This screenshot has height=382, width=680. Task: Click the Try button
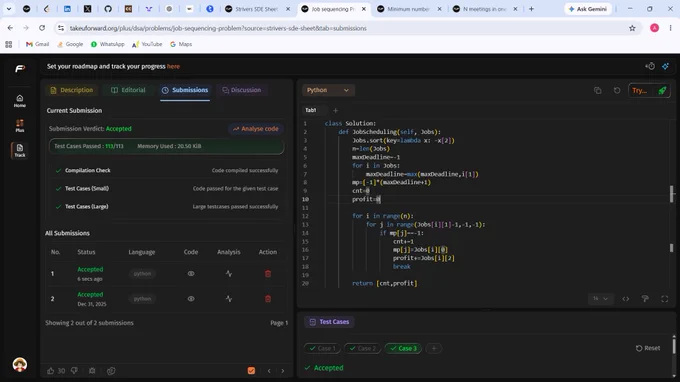tap(640, 90)
